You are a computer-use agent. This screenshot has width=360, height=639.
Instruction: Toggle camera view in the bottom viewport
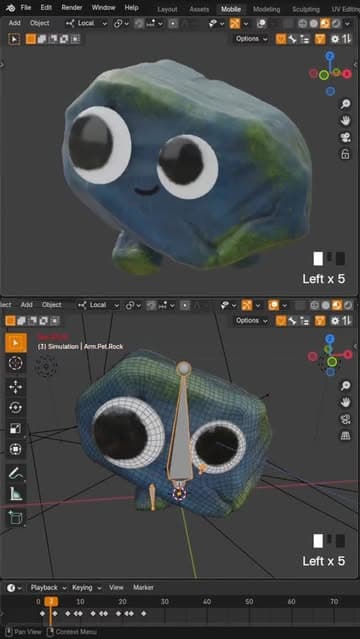click(345, 419)
